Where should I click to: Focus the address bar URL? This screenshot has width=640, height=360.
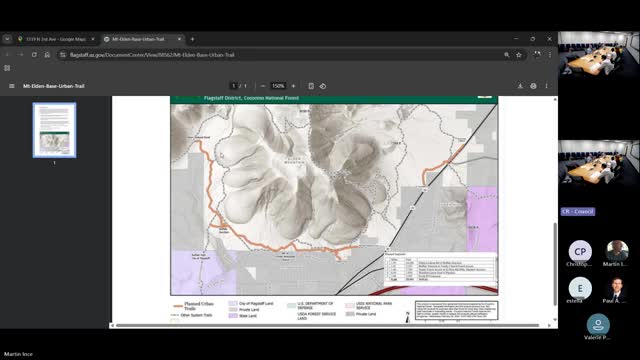coord(152,55)
